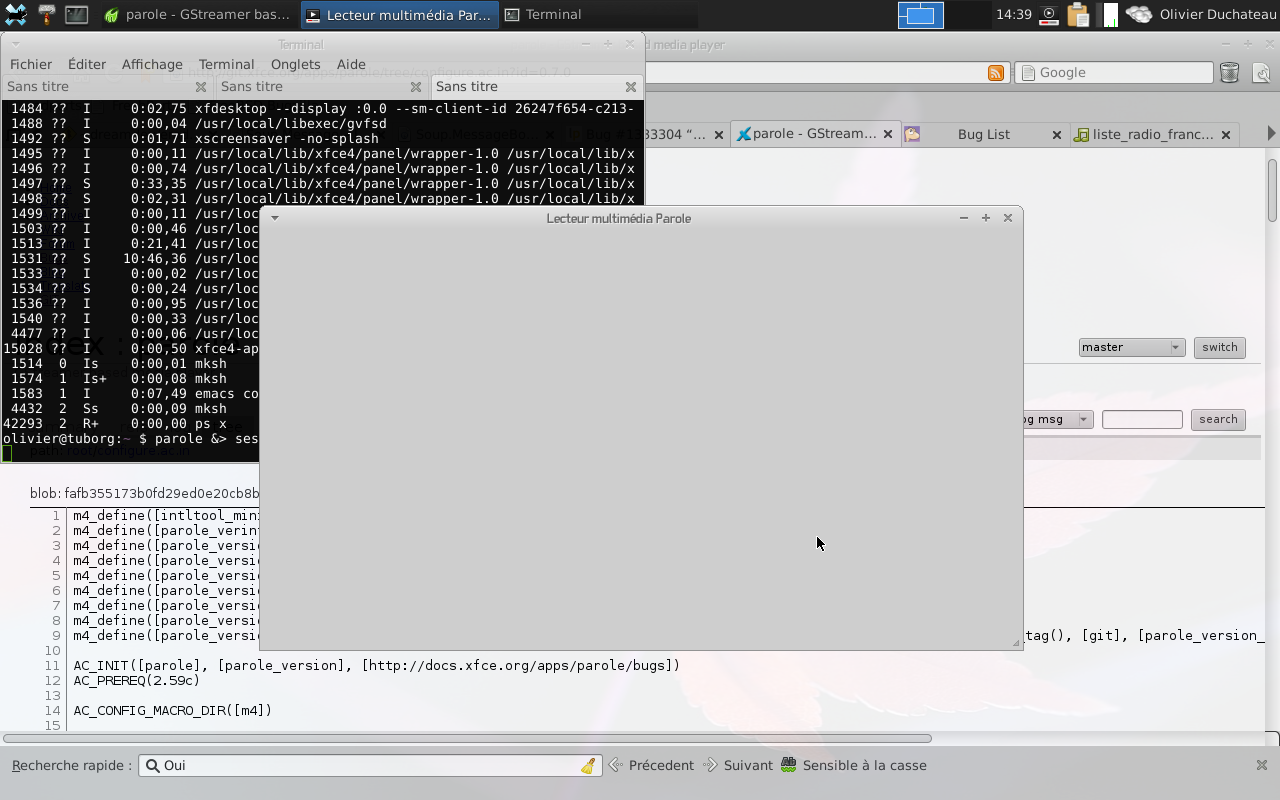This screenshot has width=1280, height=800.
Task: Close the third Sans titre terminal tab
Action: click(x=631, y=87)
